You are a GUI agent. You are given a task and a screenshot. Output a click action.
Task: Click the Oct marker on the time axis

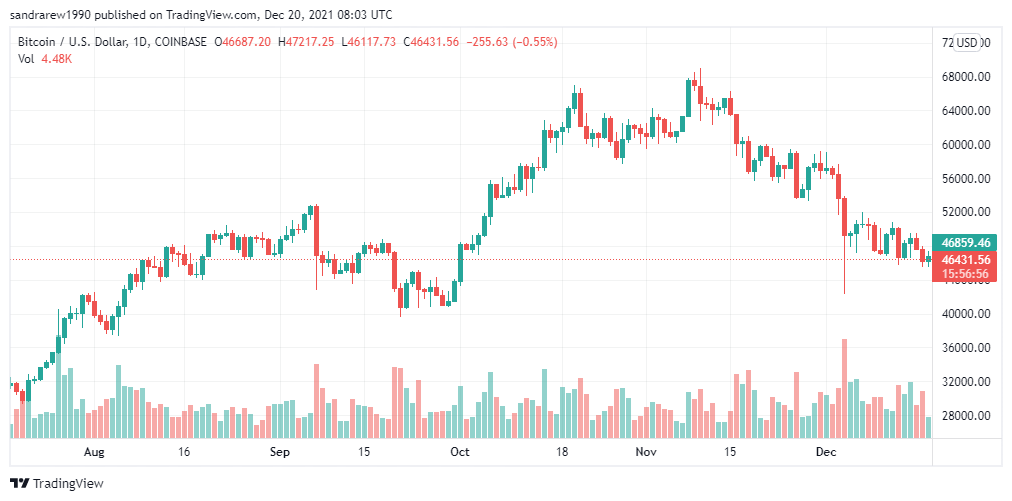(x=459, y=452)
